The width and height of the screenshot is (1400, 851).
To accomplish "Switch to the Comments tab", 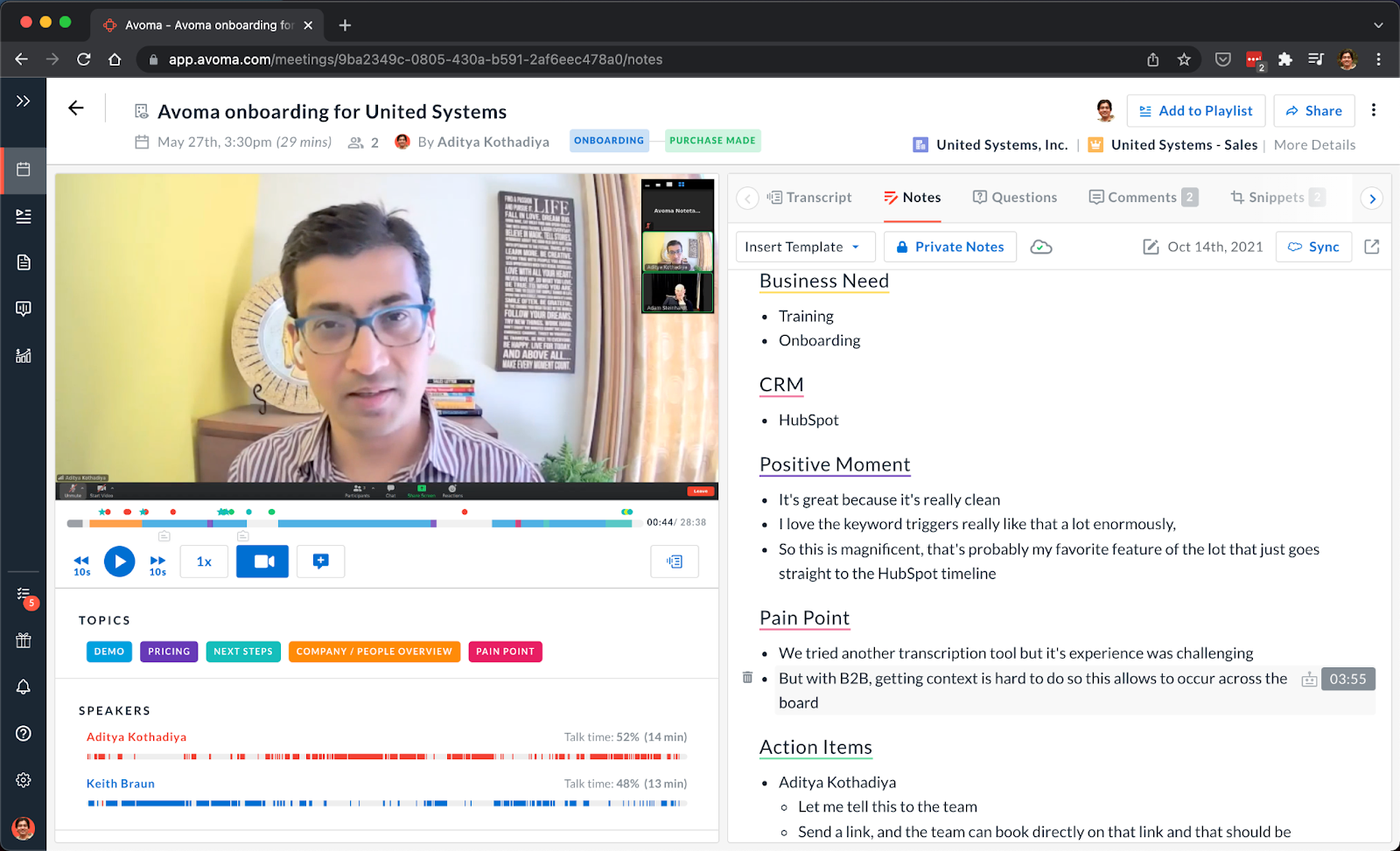I will [1143, 198].
